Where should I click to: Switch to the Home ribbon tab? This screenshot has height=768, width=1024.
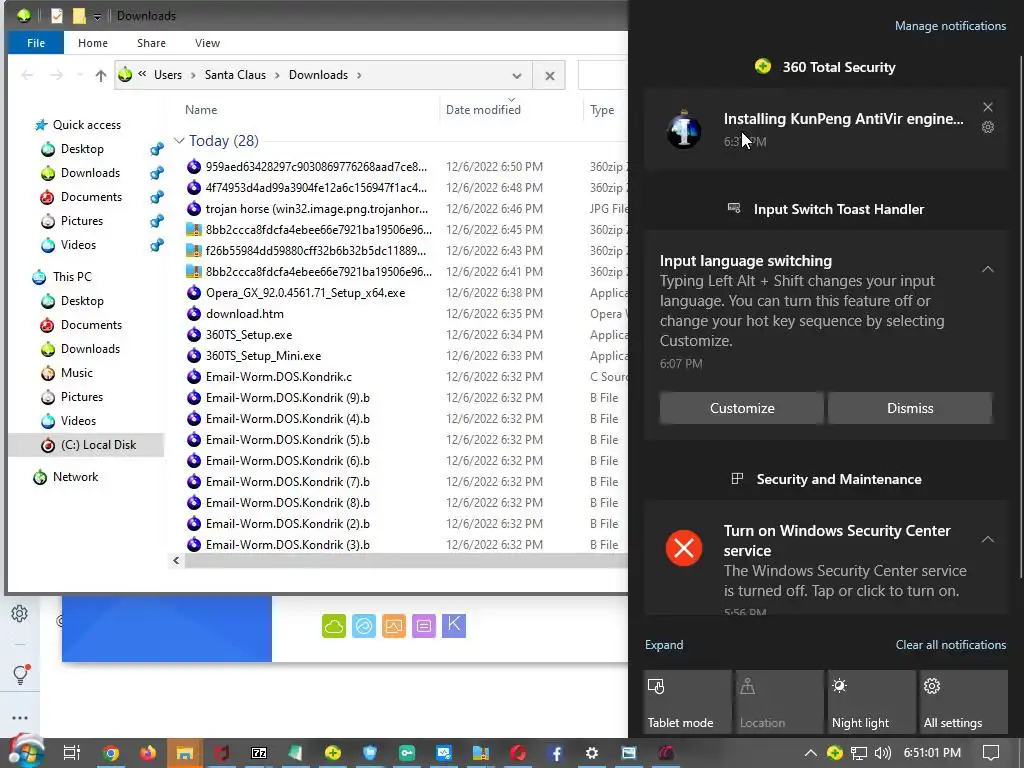point(93,43)
